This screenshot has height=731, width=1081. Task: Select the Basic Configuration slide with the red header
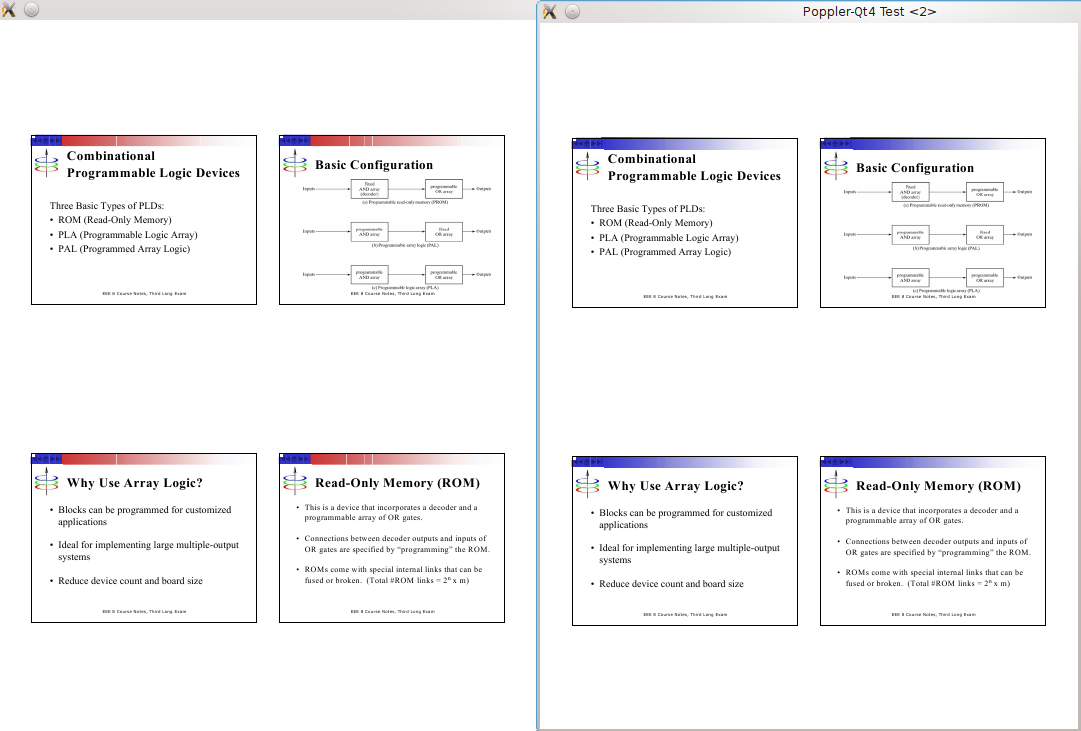(391, 220)
